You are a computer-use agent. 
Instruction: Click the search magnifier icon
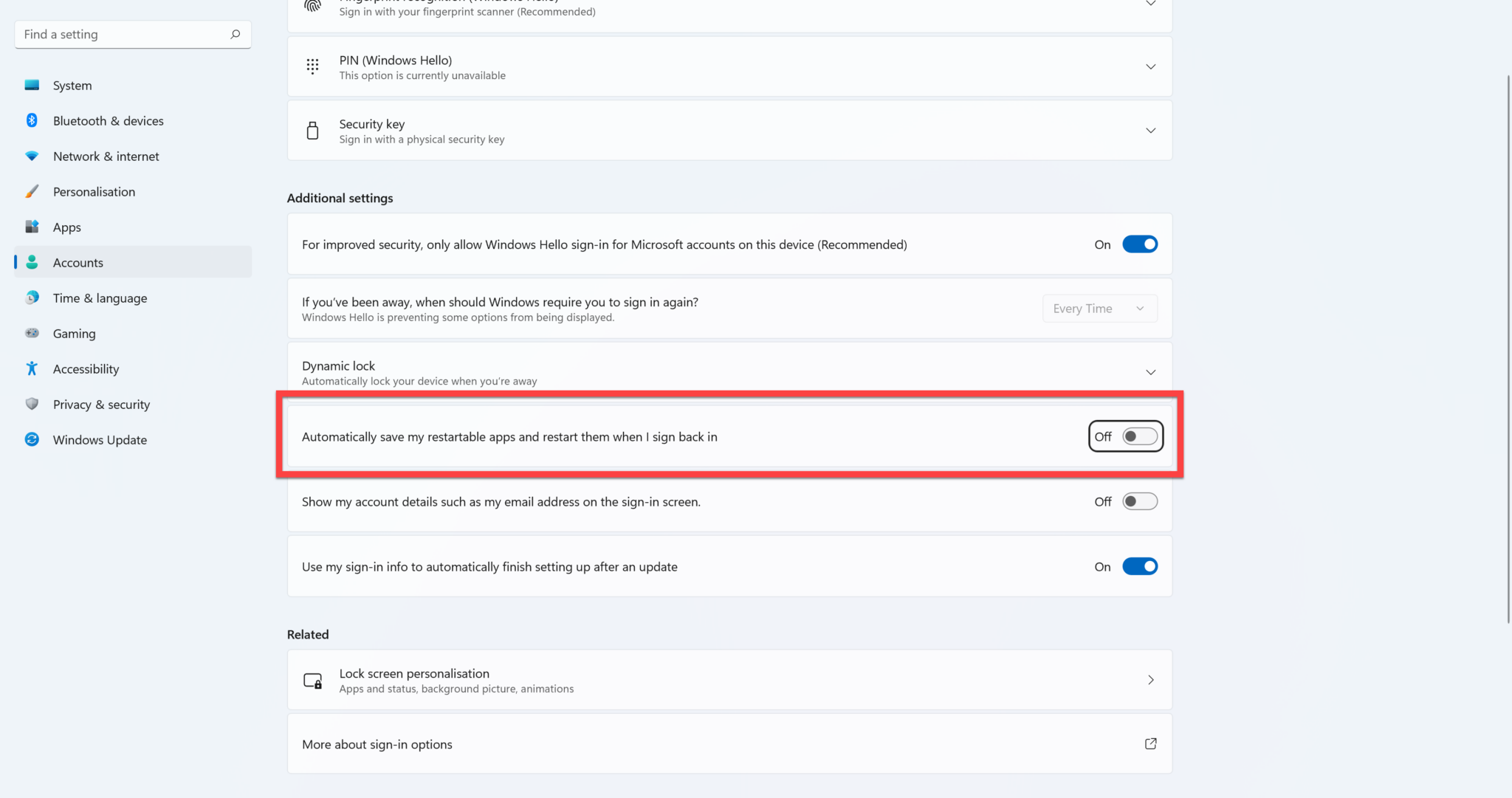coord(236,34)
